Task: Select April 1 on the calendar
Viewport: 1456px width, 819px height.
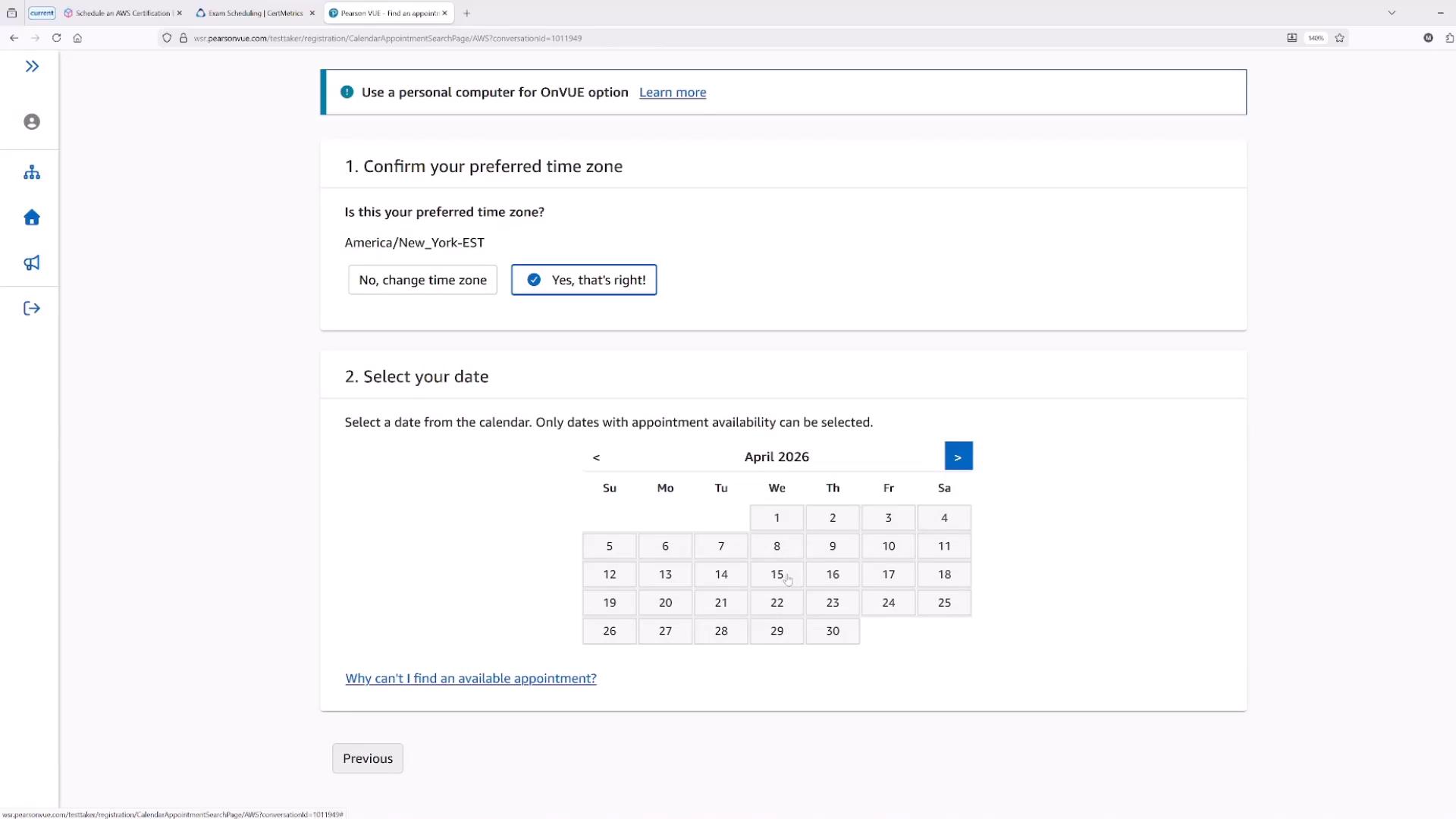Action: (x=777, y=518)
